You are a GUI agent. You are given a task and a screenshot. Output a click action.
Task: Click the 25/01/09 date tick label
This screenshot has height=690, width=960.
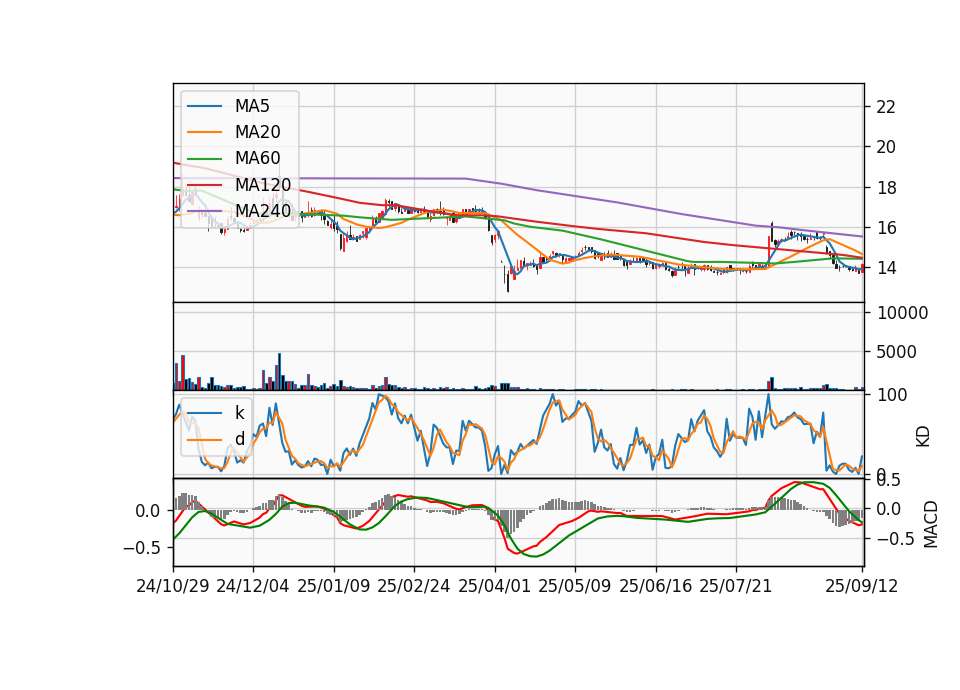pos(334,586)
